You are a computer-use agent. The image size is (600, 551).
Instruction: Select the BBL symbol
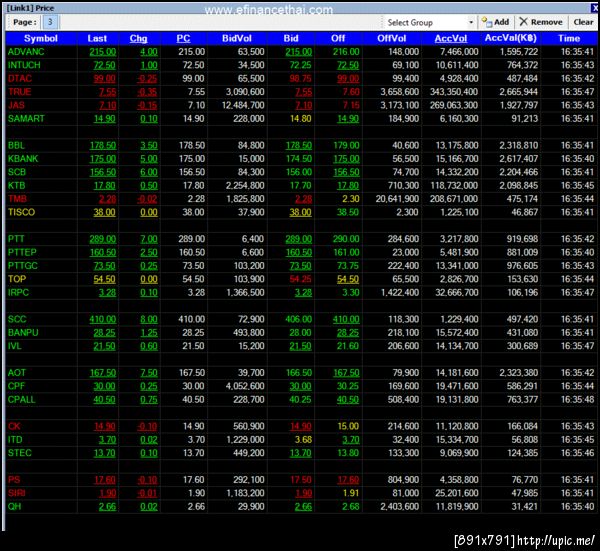pyautogui.click(x=16, y=145)
